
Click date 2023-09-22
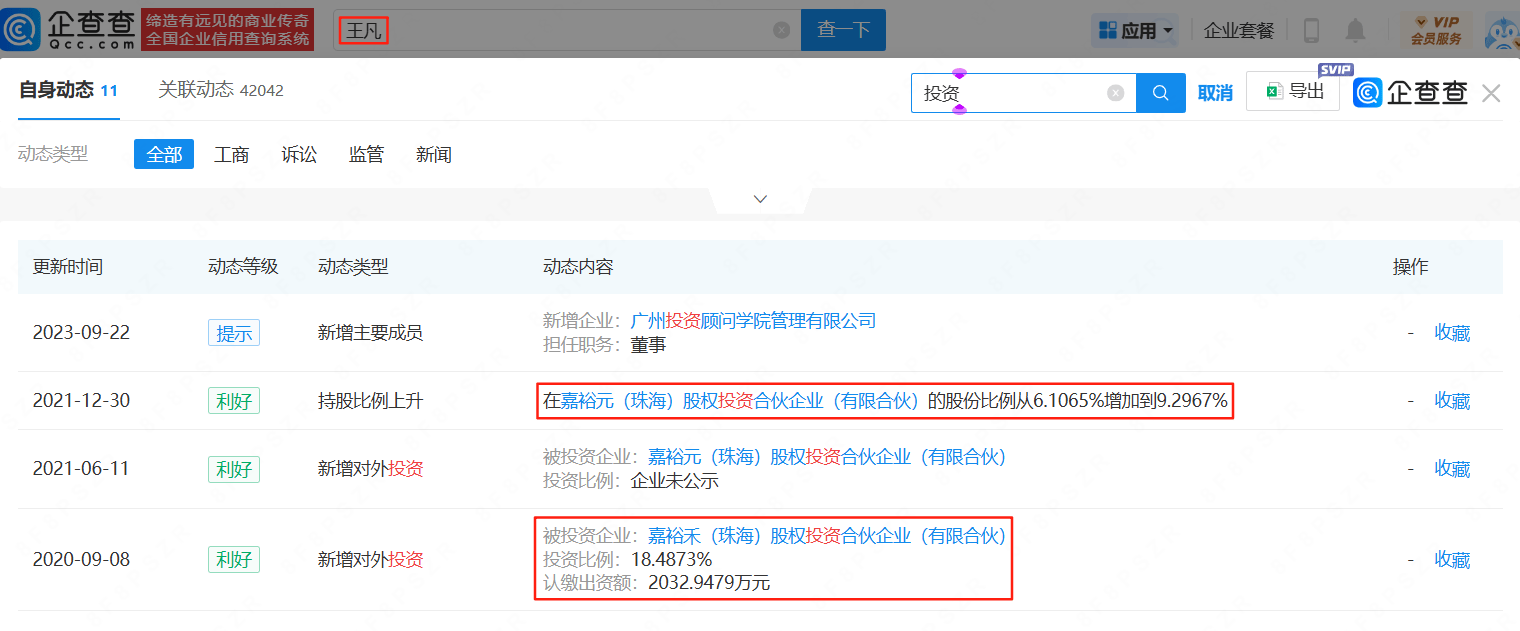pos(81,333)
